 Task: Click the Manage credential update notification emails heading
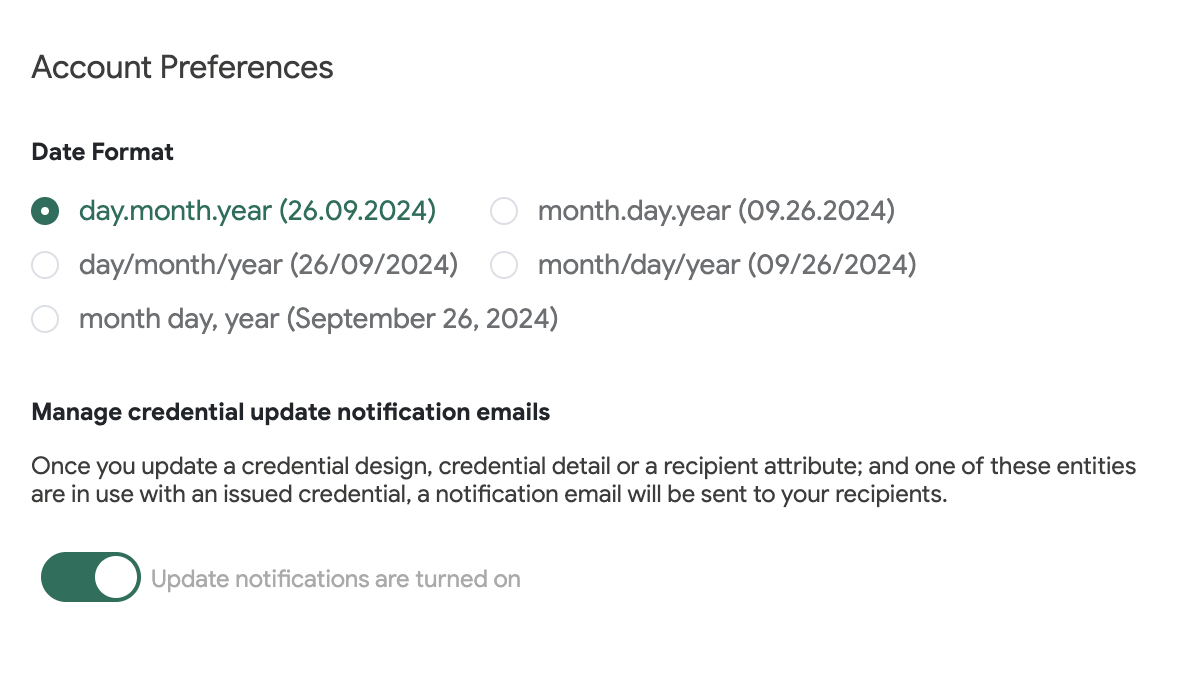click(291, 411)
